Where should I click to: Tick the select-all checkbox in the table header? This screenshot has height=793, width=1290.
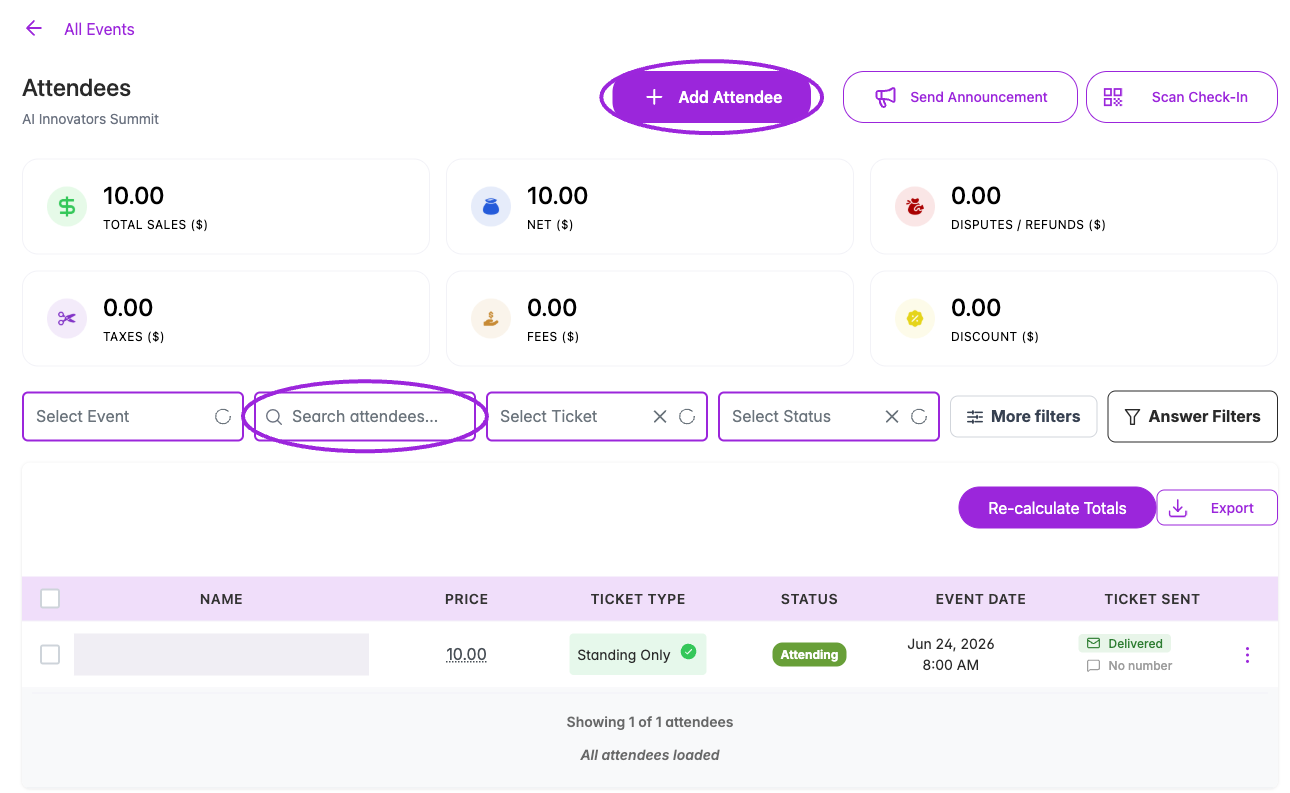click(50, 599)
